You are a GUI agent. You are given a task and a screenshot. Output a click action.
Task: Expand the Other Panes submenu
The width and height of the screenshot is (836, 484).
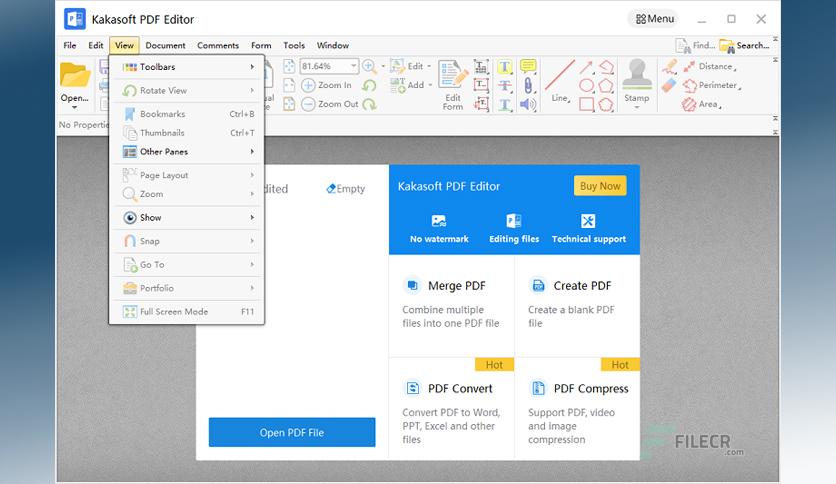pyautogui.click(x=187, y=152)
